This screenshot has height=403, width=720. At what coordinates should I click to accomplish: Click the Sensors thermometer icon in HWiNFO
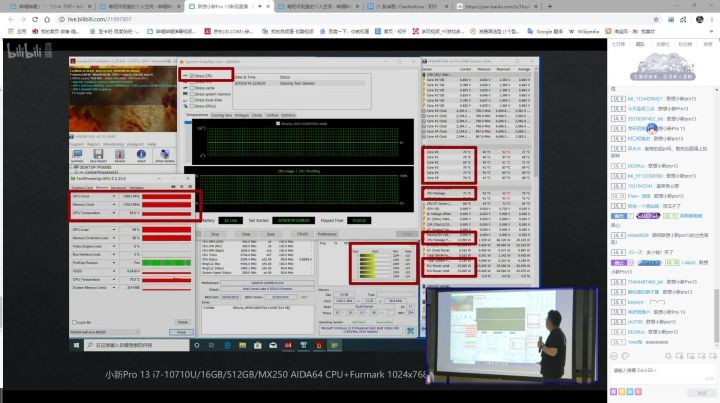click(x=120, y=155)
